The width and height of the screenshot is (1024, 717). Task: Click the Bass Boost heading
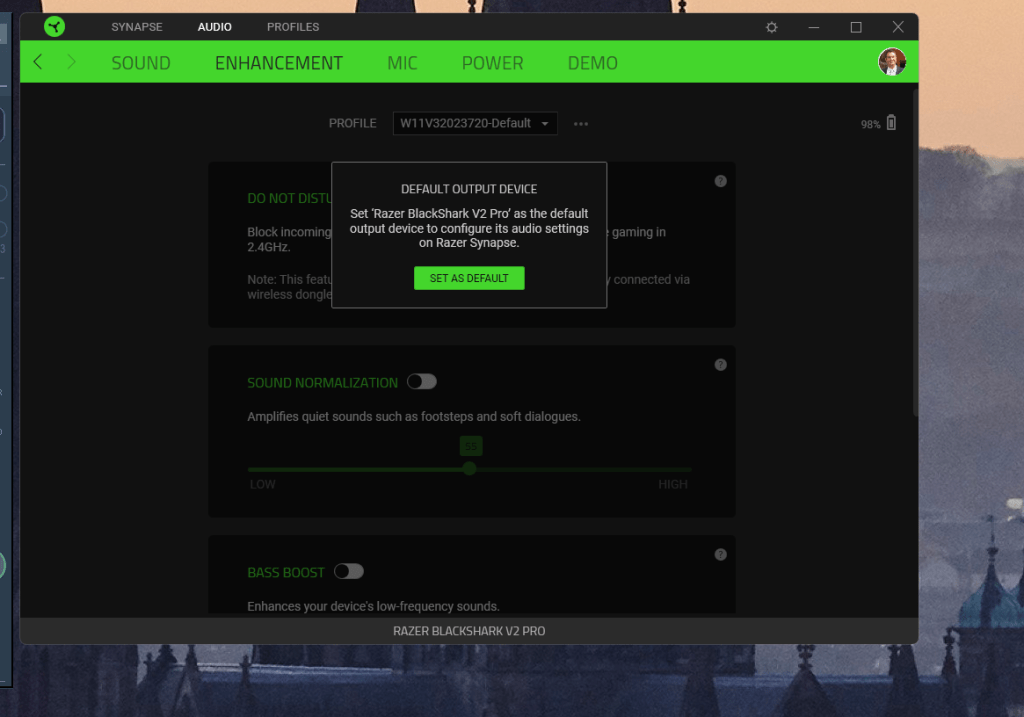(286, 573)
